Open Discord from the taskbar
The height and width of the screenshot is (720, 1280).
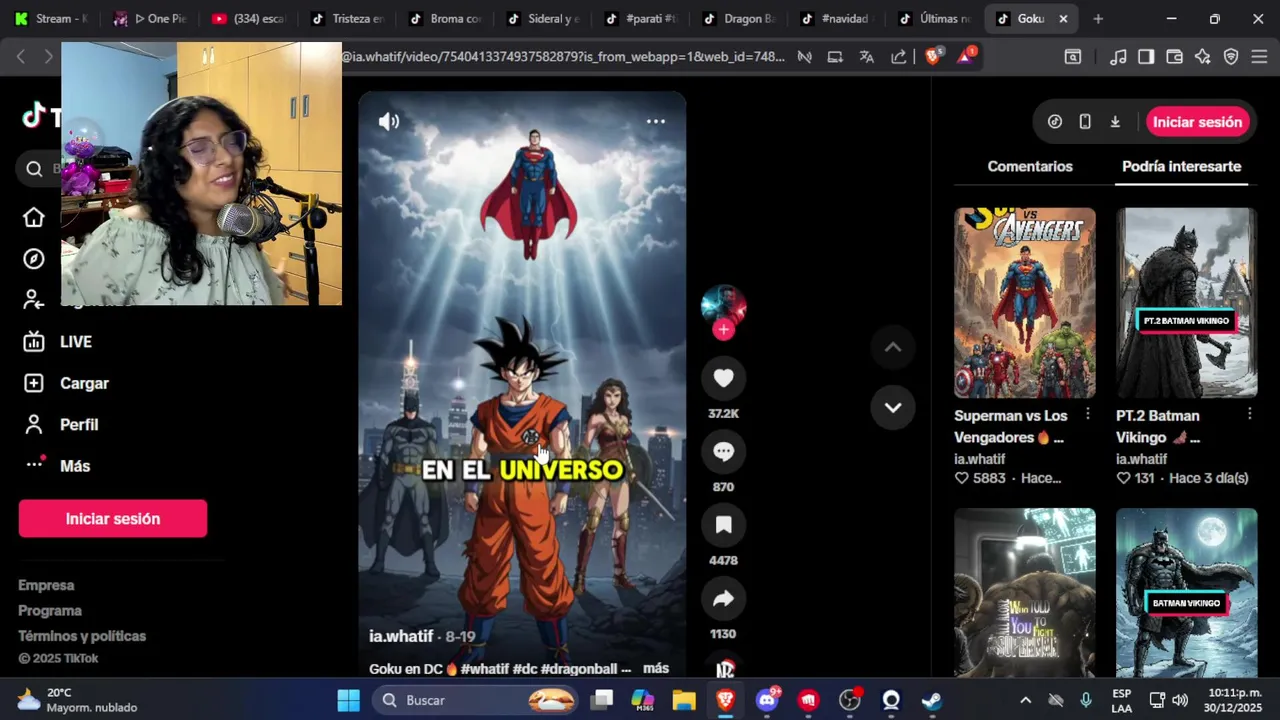[x=767, y=700]
